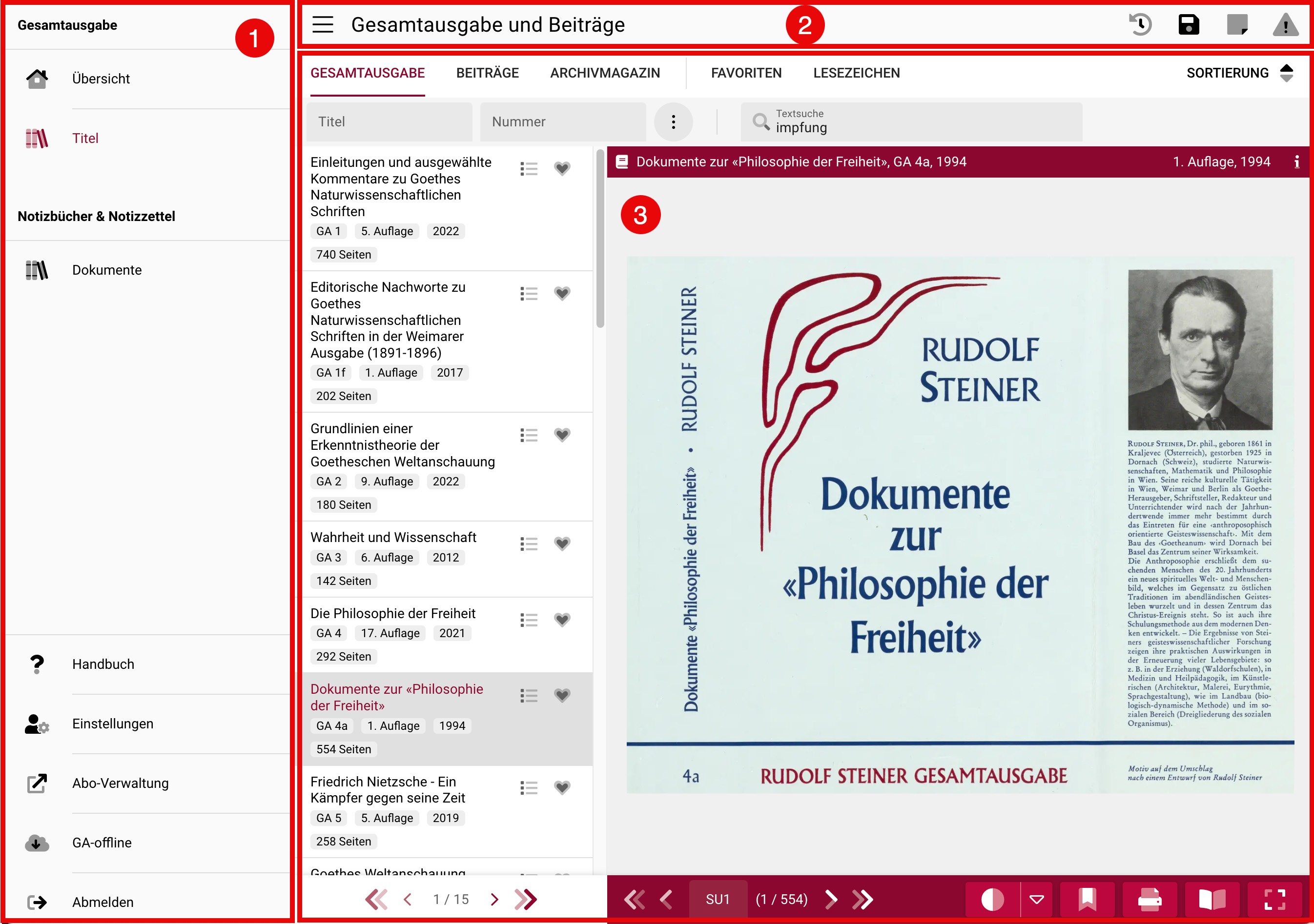The height and width of the screenshot is (924, 1314).
Task: Open the hamburger menu icon
Action: pos(323,24)
